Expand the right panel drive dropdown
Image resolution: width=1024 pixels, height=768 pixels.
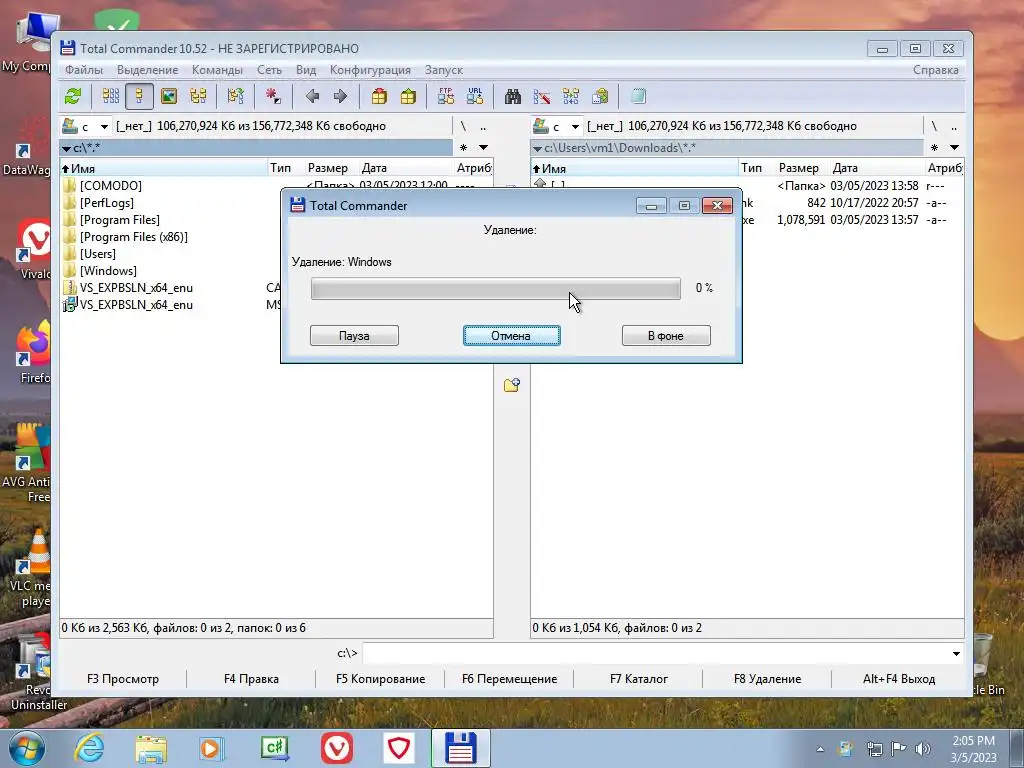(x=575, y=127)
